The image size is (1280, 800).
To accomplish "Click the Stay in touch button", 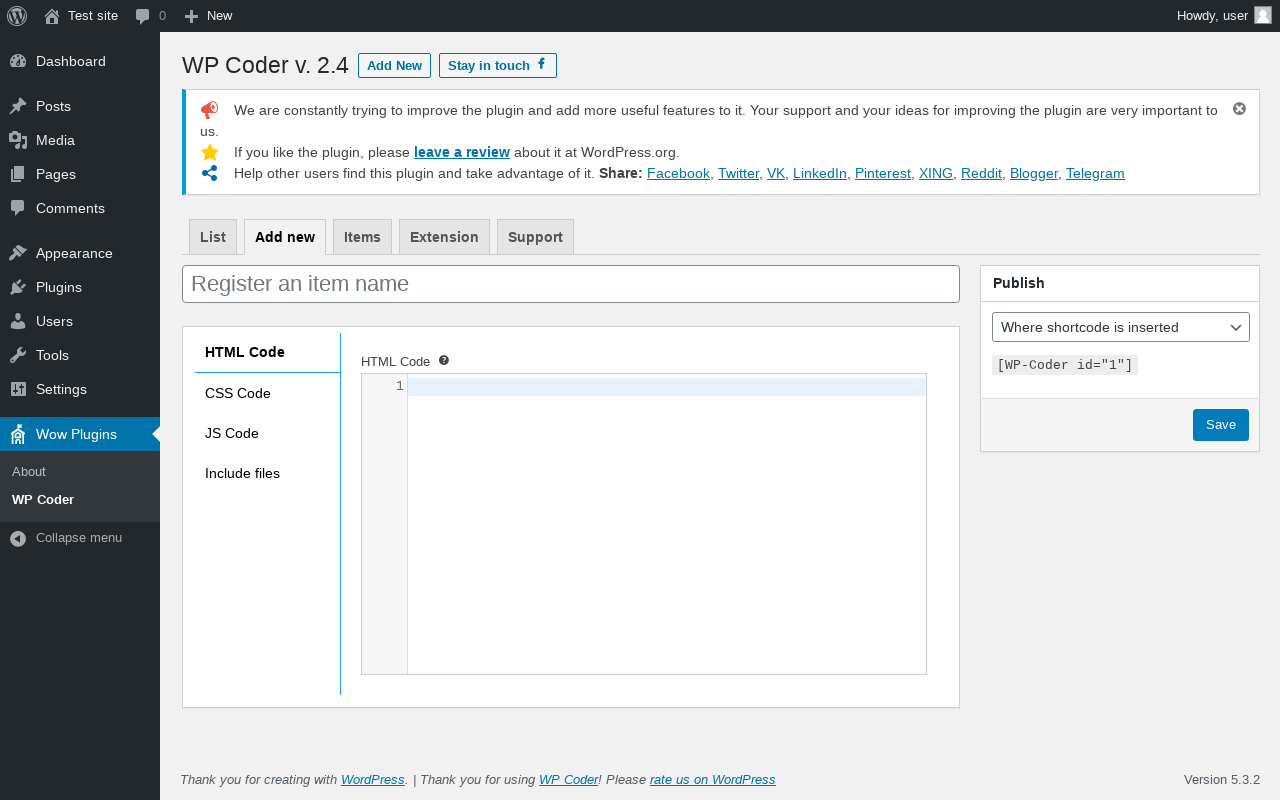I will pos(498,65).
